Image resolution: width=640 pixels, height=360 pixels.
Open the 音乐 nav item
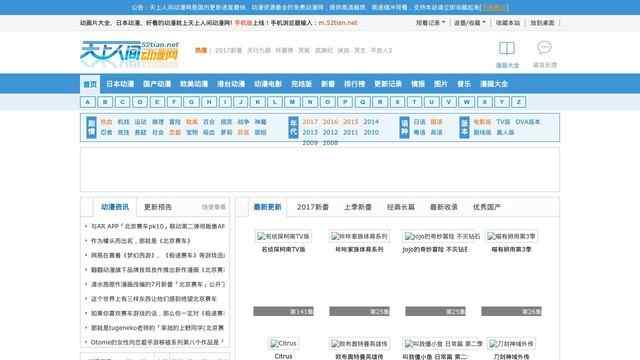(x=464, y=84)
